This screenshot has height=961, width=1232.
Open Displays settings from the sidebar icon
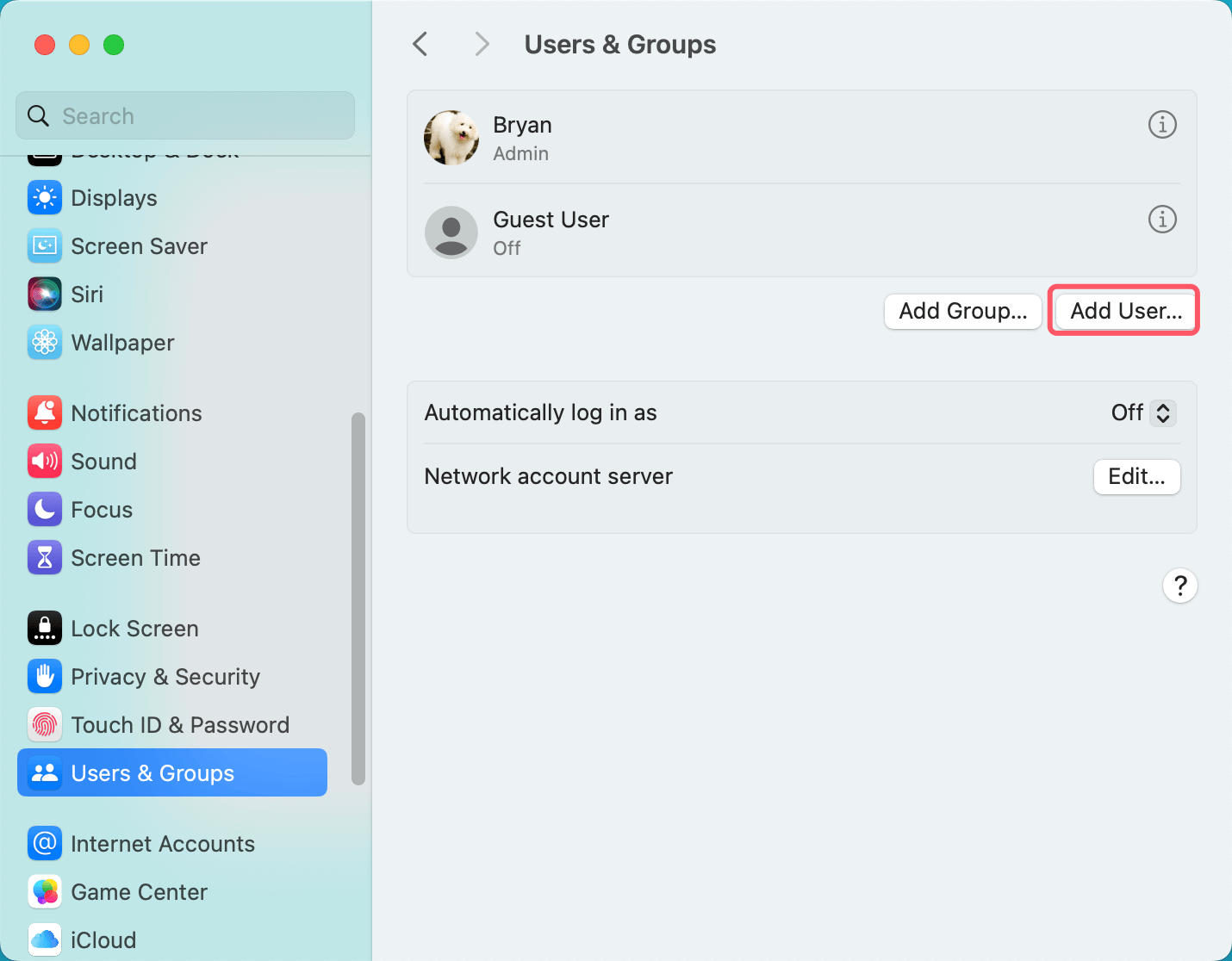click(x=44, y=198)
